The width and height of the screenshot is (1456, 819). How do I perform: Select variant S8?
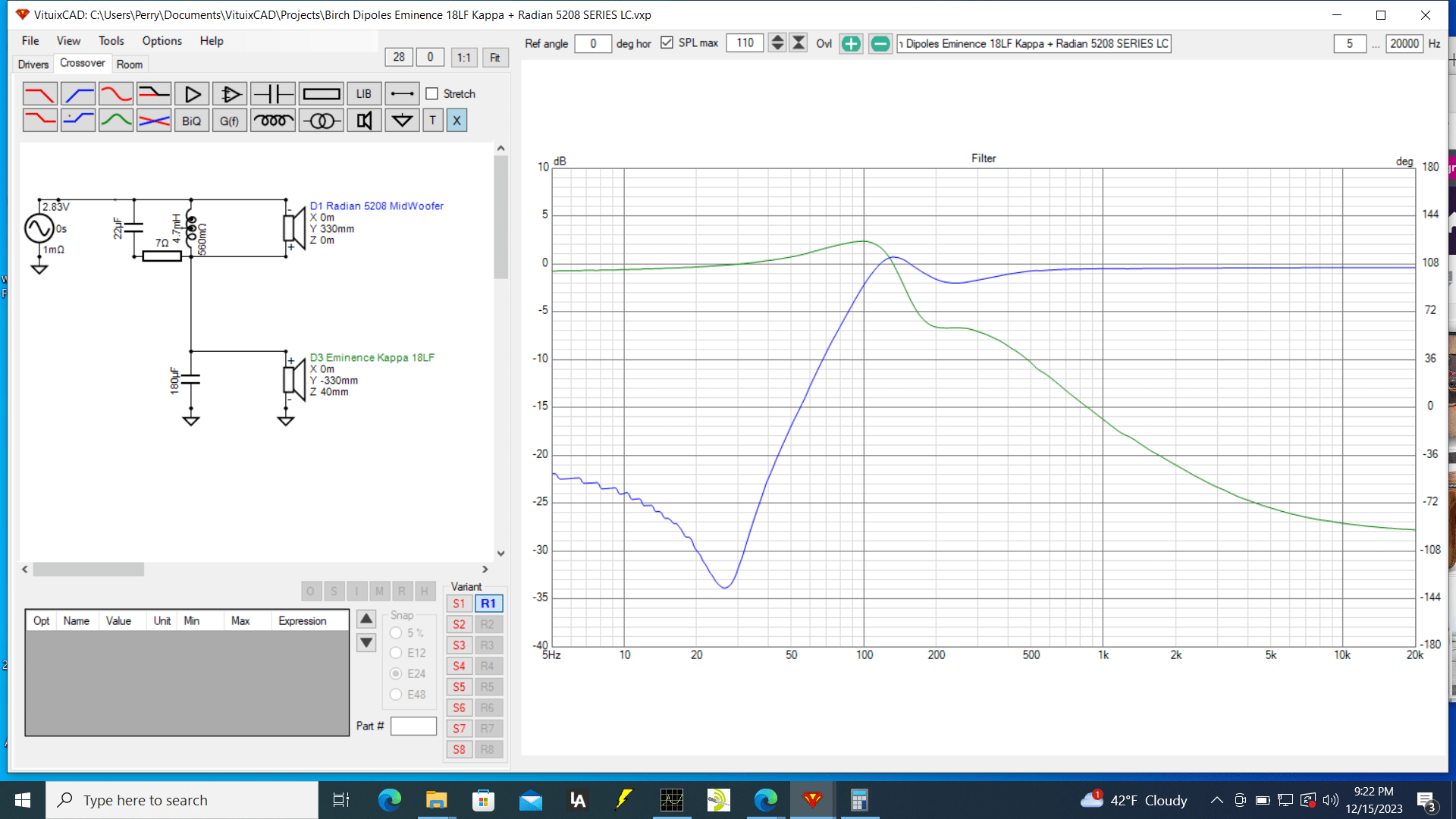pos(459,749)
